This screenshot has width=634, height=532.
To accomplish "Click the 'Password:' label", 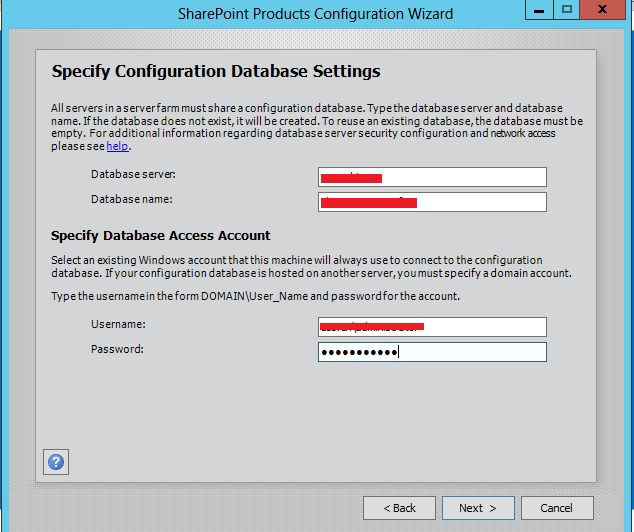I will click(x=117, y=349).
